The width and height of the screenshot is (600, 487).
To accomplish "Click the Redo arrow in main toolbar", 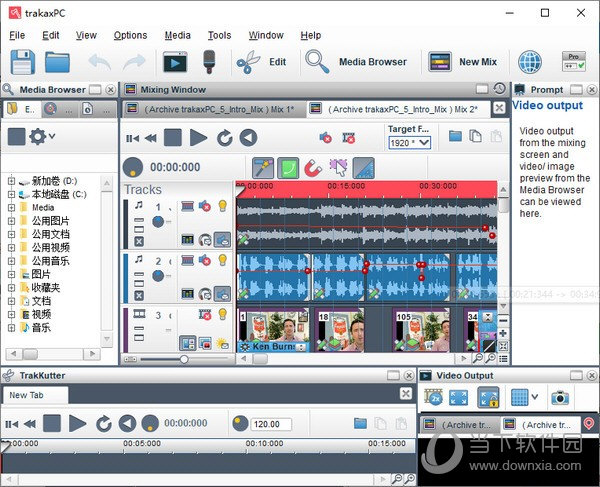I will [x=134, y=62].
